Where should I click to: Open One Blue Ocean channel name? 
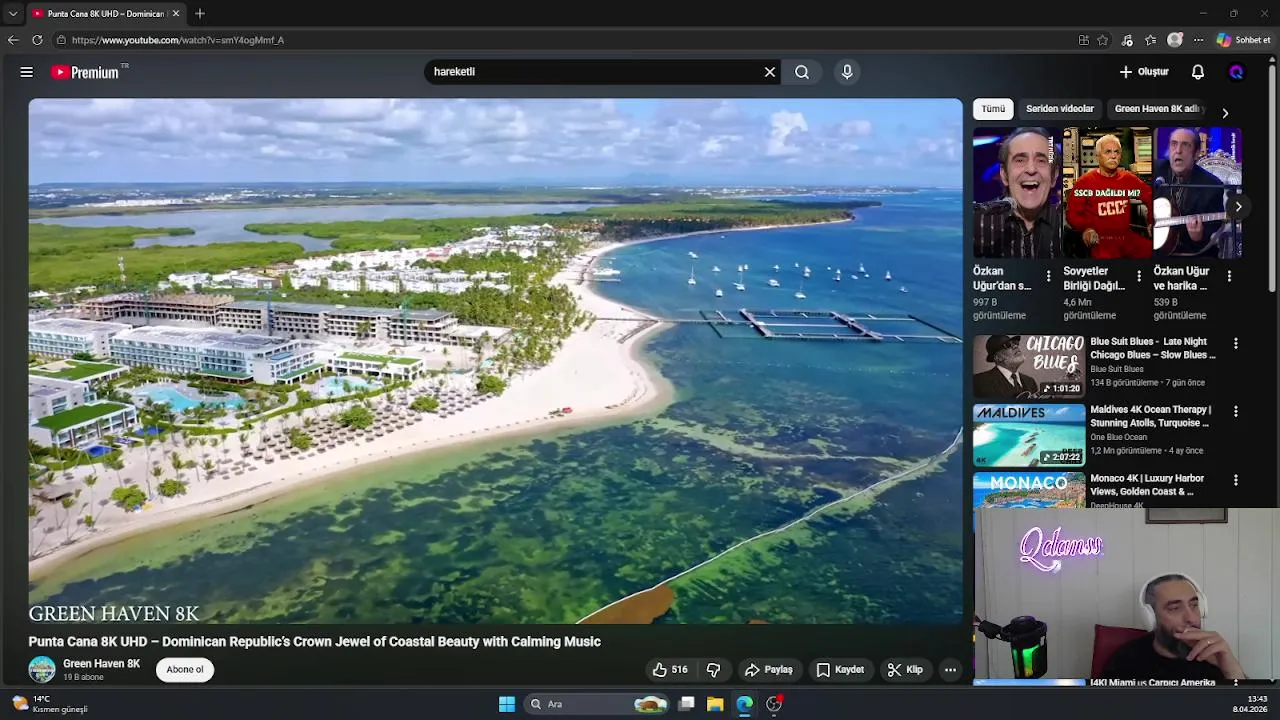point(1119,437)
